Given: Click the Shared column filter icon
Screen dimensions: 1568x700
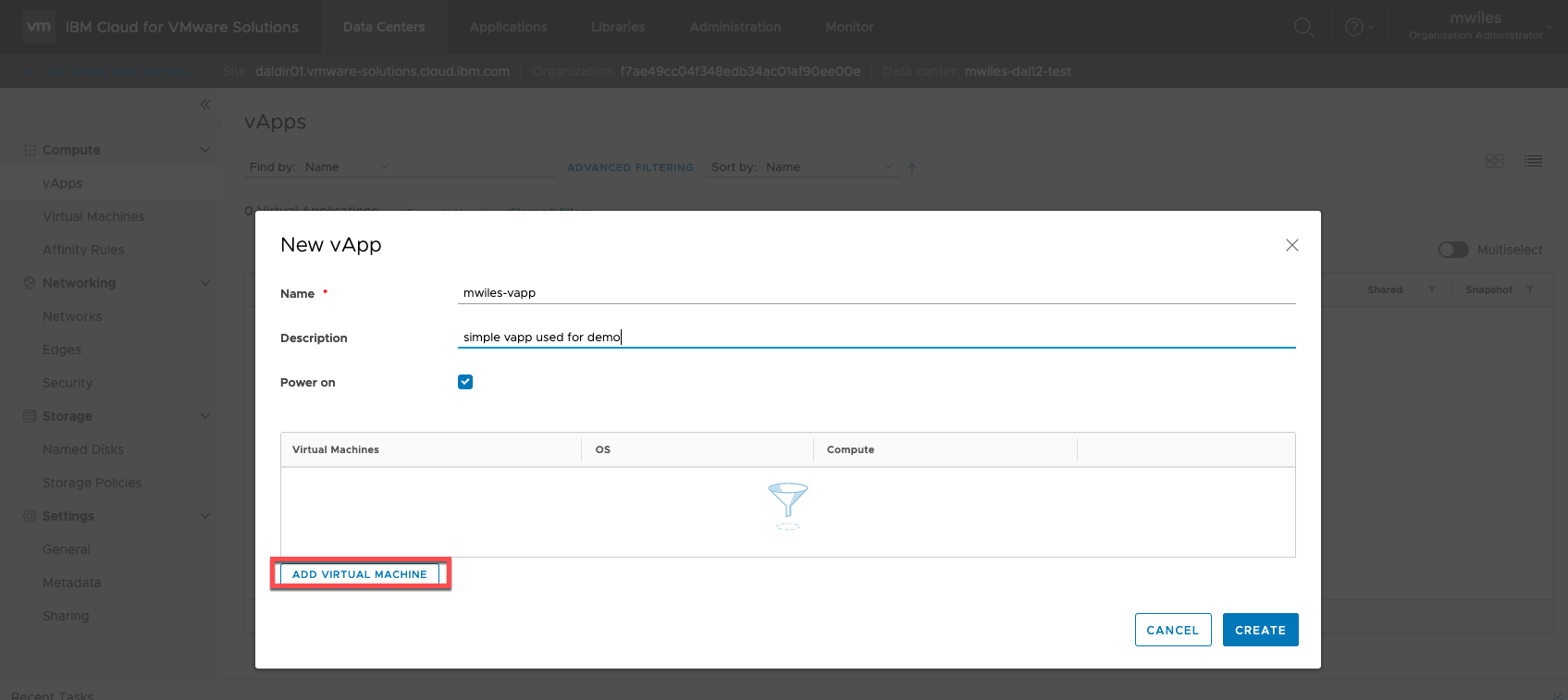Looking at the screenshot, I should [x=1431, y=289].
